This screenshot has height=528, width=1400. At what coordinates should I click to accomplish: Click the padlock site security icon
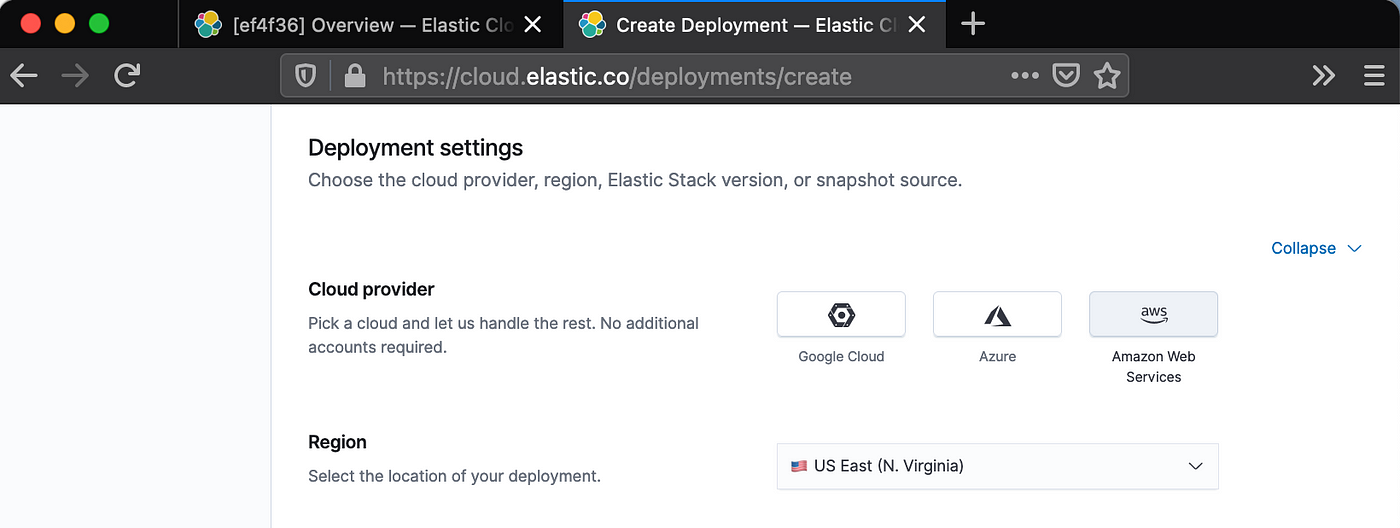click(353, 76)
